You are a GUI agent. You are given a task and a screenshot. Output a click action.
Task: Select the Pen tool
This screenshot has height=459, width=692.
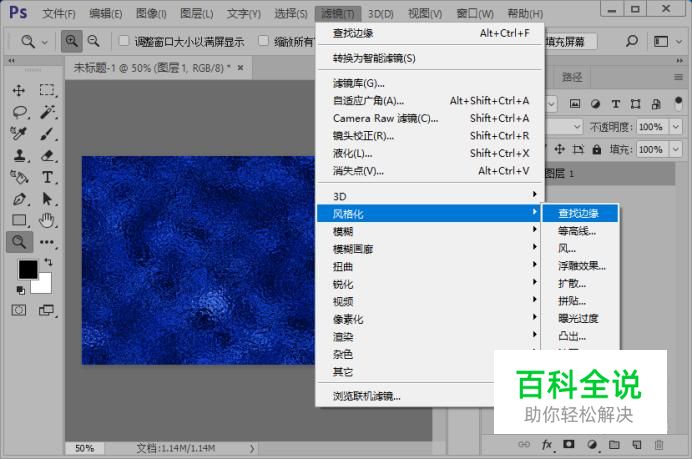pos(19,199)
